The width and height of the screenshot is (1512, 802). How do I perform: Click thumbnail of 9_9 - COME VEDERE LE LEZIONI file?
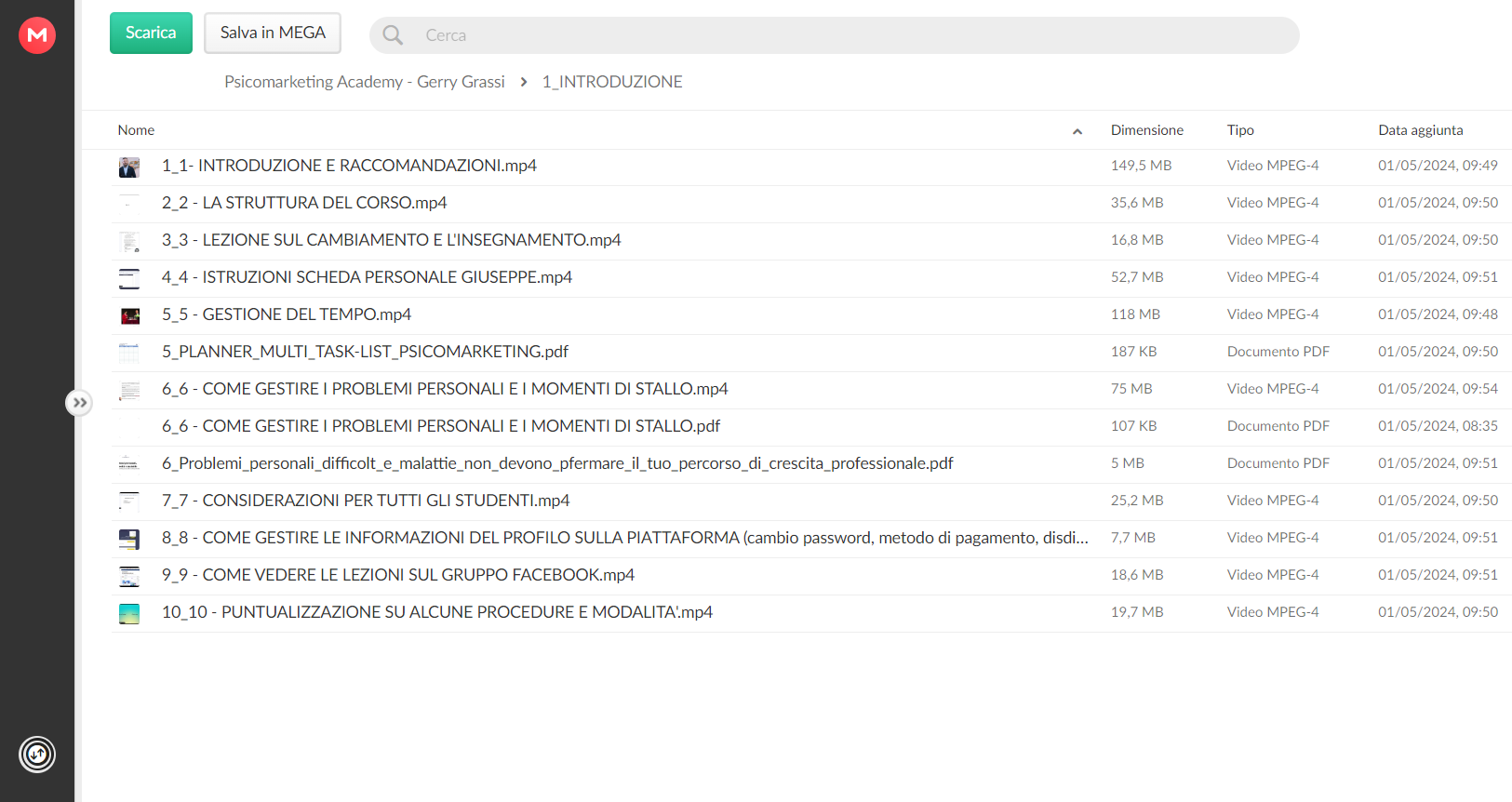click(x=129, y=577)
